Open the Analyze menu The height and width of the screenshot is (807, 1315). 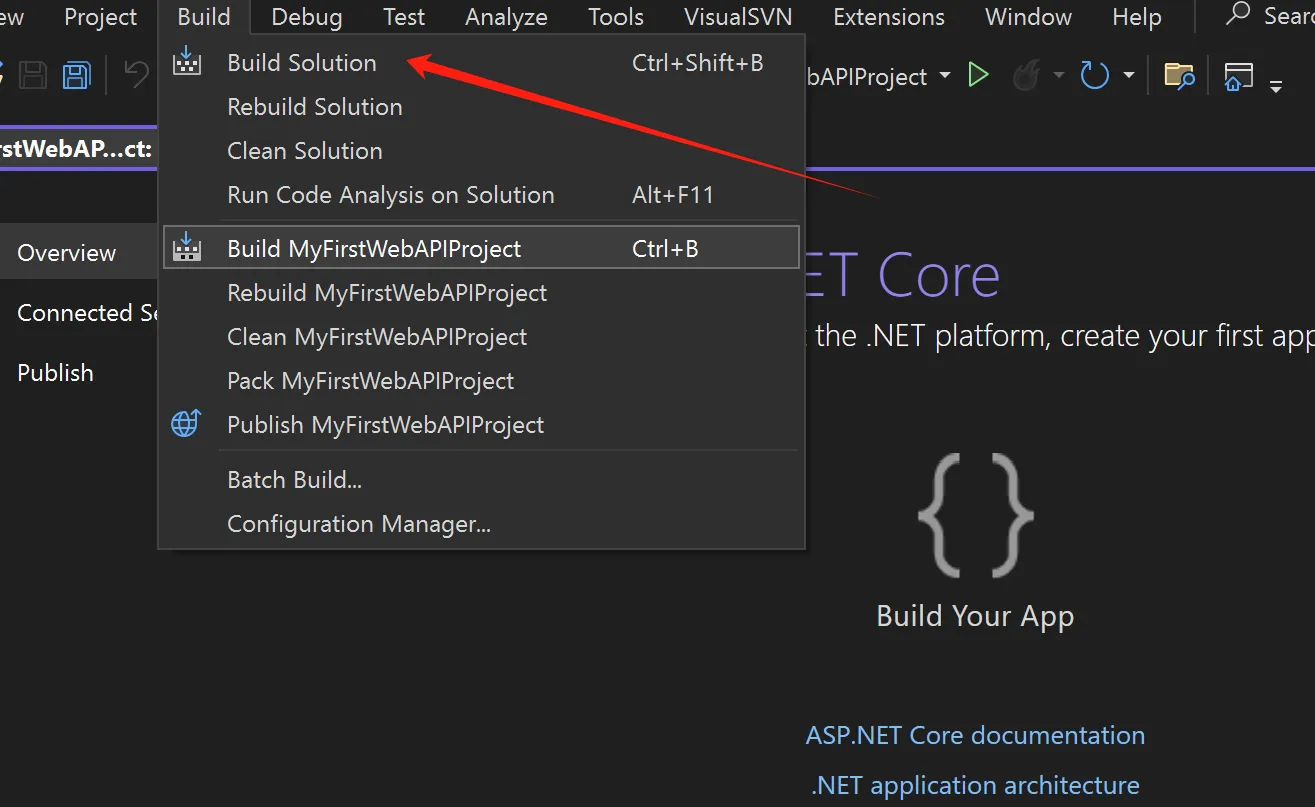pos(506,17)
